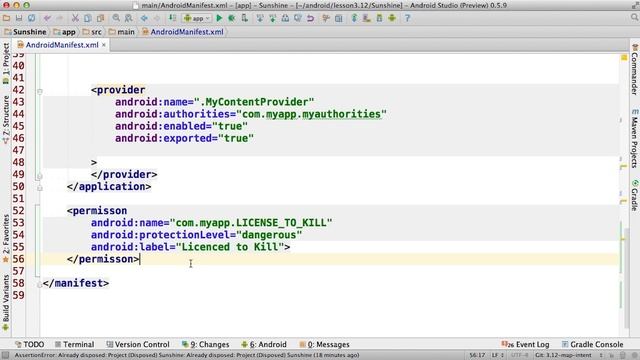The height and width of the screenshot is (360, 640).
Task: Click the Find magnifier icon
Action: (x=116, y=18)
